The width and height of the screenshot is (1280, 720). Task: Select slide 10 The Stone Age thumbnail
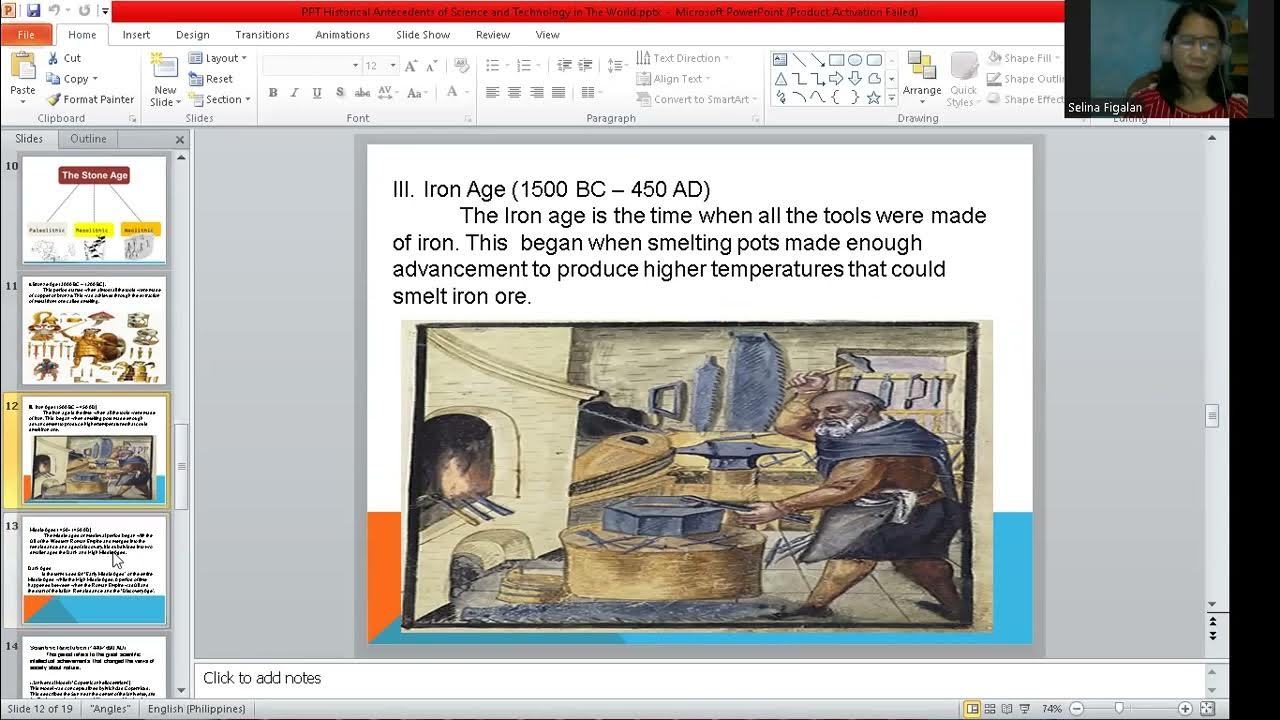point(95,210)
